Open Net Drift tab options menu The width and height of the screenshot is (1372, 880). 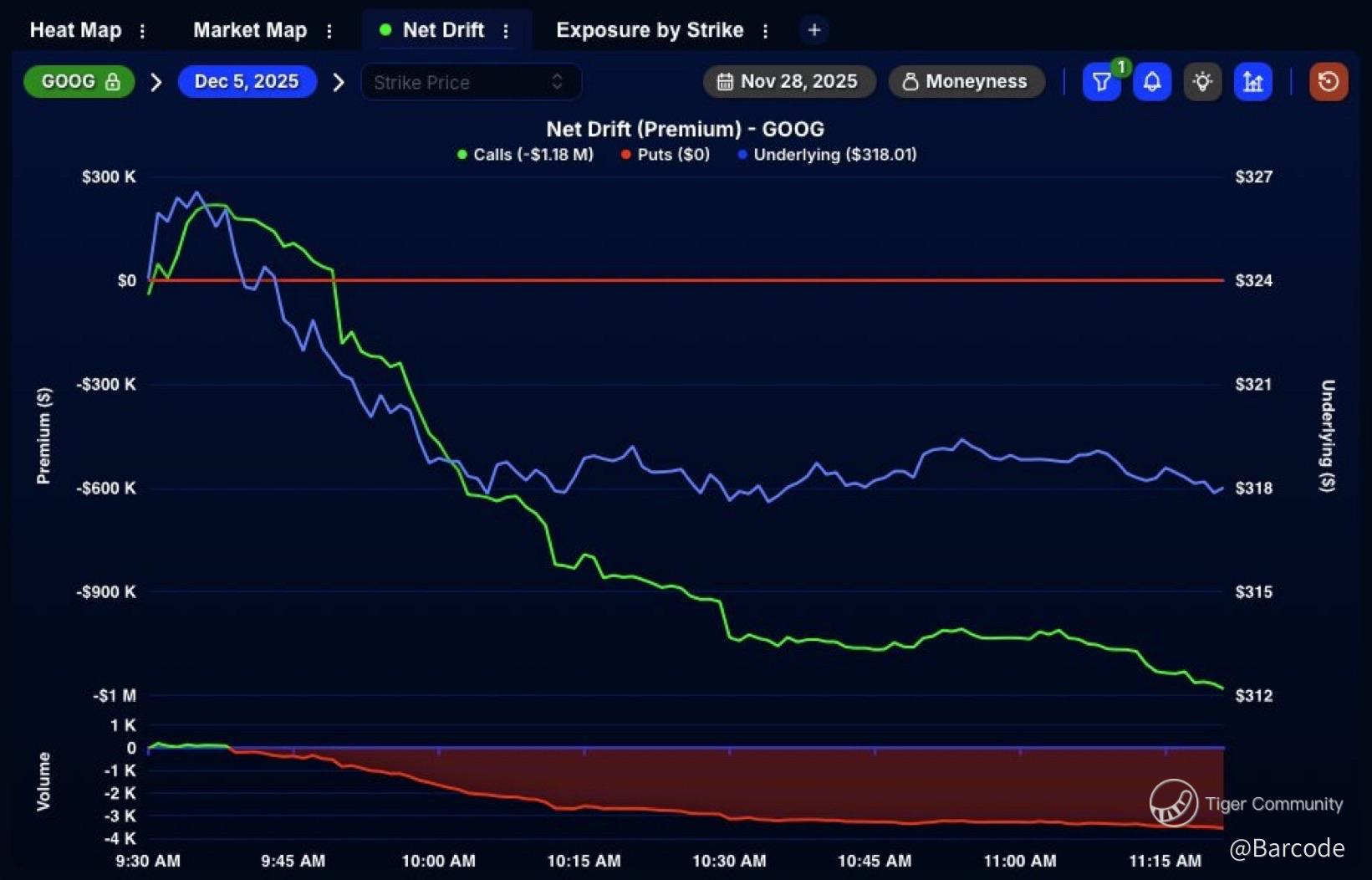tap(506, 31)
